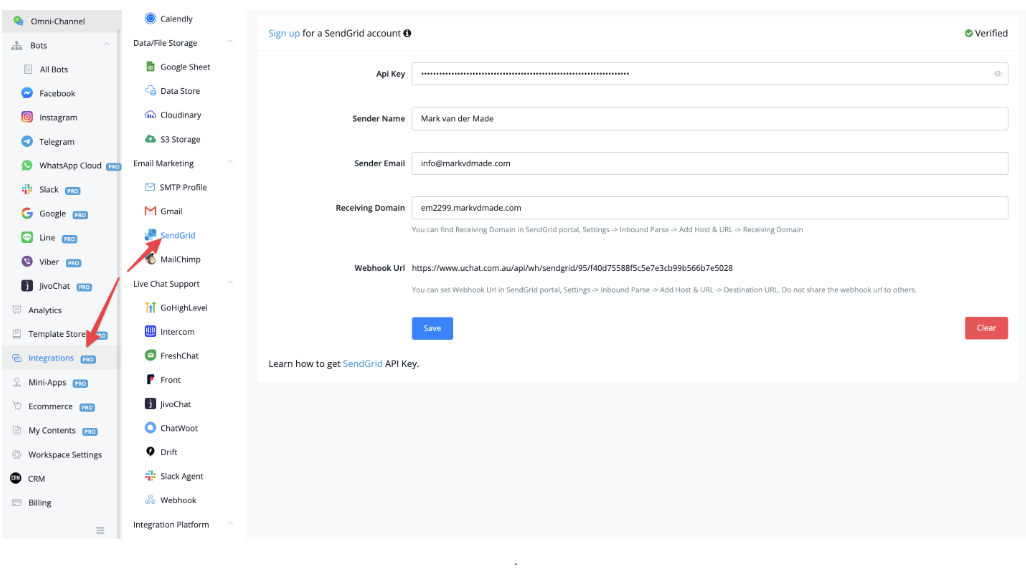Collapse the Email Marketing section
Image resolution: width=1026 pixels, height=582 pixels.
point(230,163)
